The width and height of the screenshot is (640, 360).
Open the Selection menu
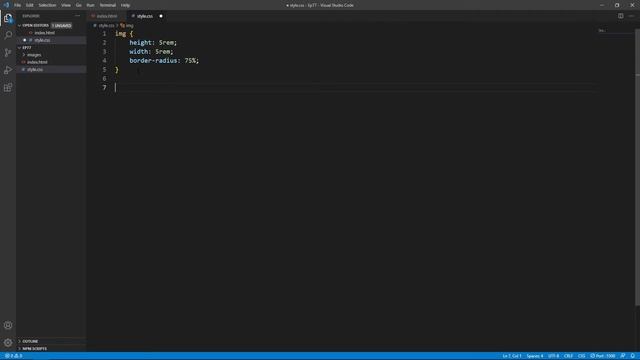(47, 5)
